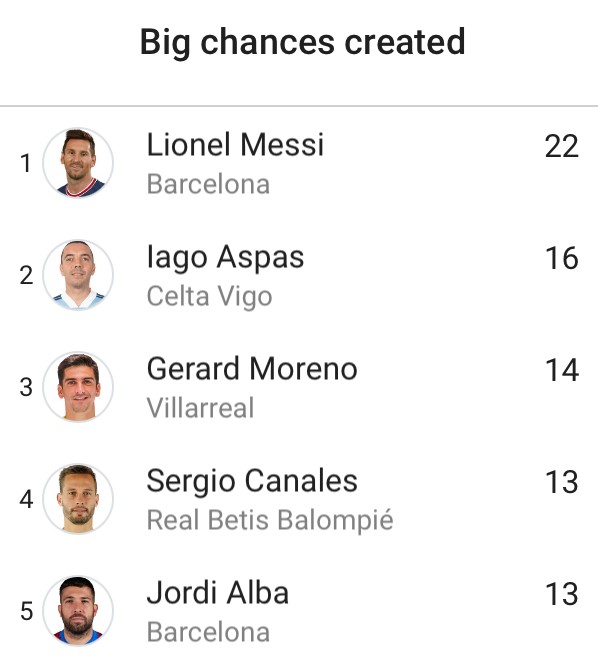The width and height of the screenshot is (598, 667).
Task: Click Messi's 22 chances value
Action: [x=561, y=146]
